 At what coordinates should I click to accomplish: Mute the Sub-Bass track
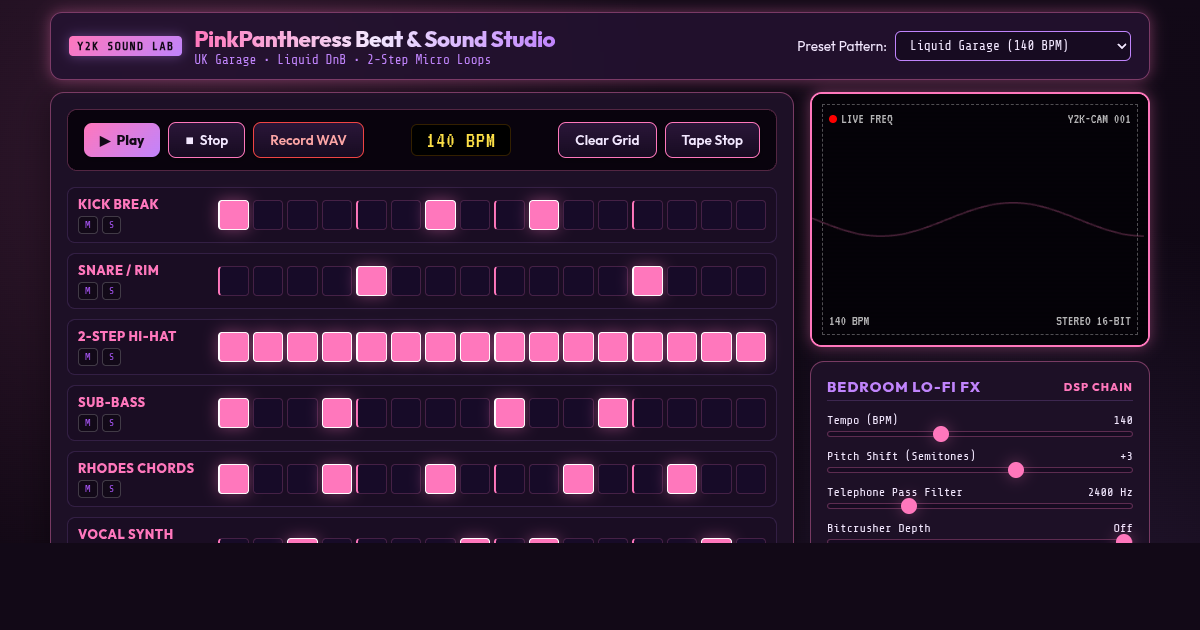point(88,423)
